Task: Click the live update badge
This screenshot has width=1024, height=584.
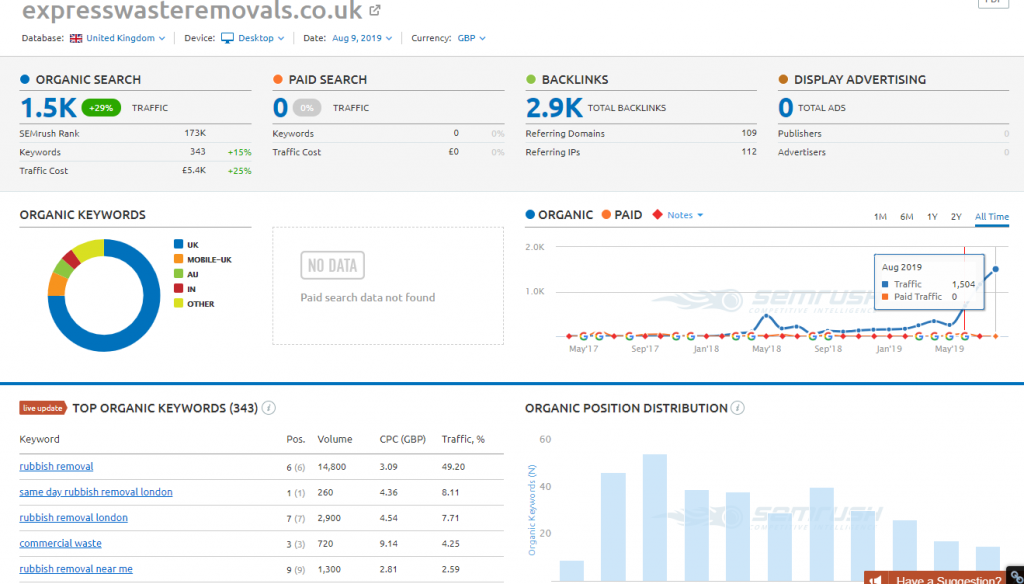Action: tap(43, 408)
